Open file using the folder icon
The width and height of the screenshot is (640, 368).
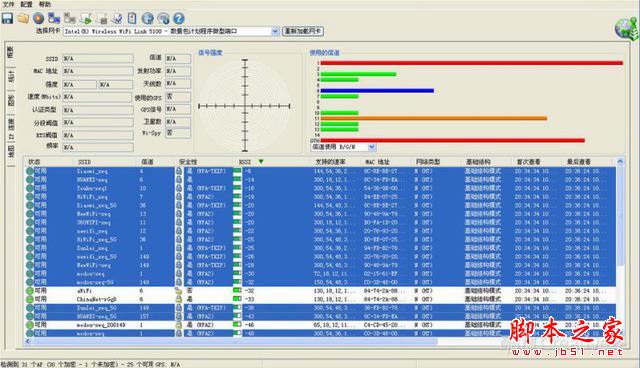coord(23,18)
